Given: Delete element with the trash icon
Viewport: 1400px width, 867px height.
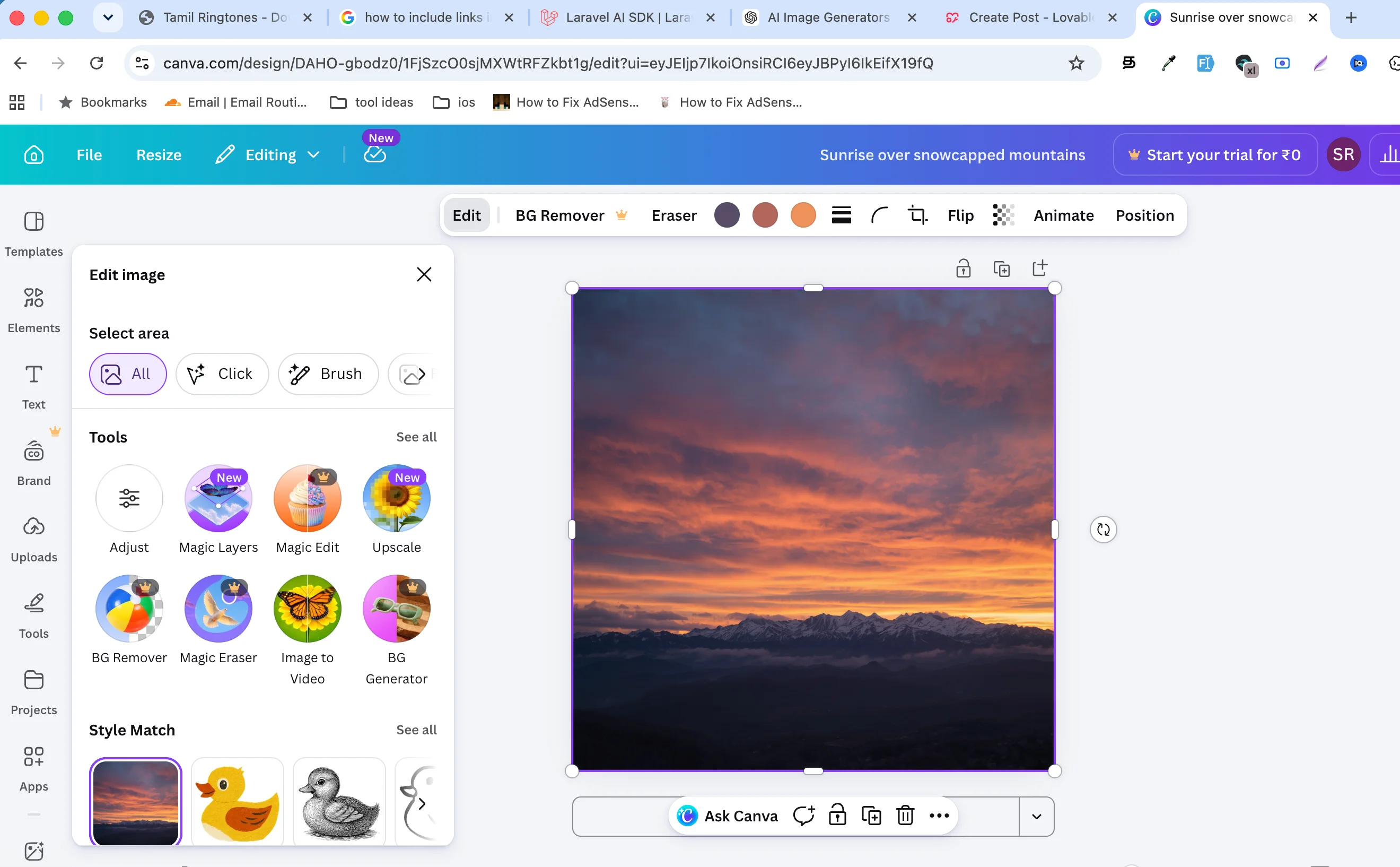Looking at the screenshot, I should pyautogui.click(x=905, y=816).
